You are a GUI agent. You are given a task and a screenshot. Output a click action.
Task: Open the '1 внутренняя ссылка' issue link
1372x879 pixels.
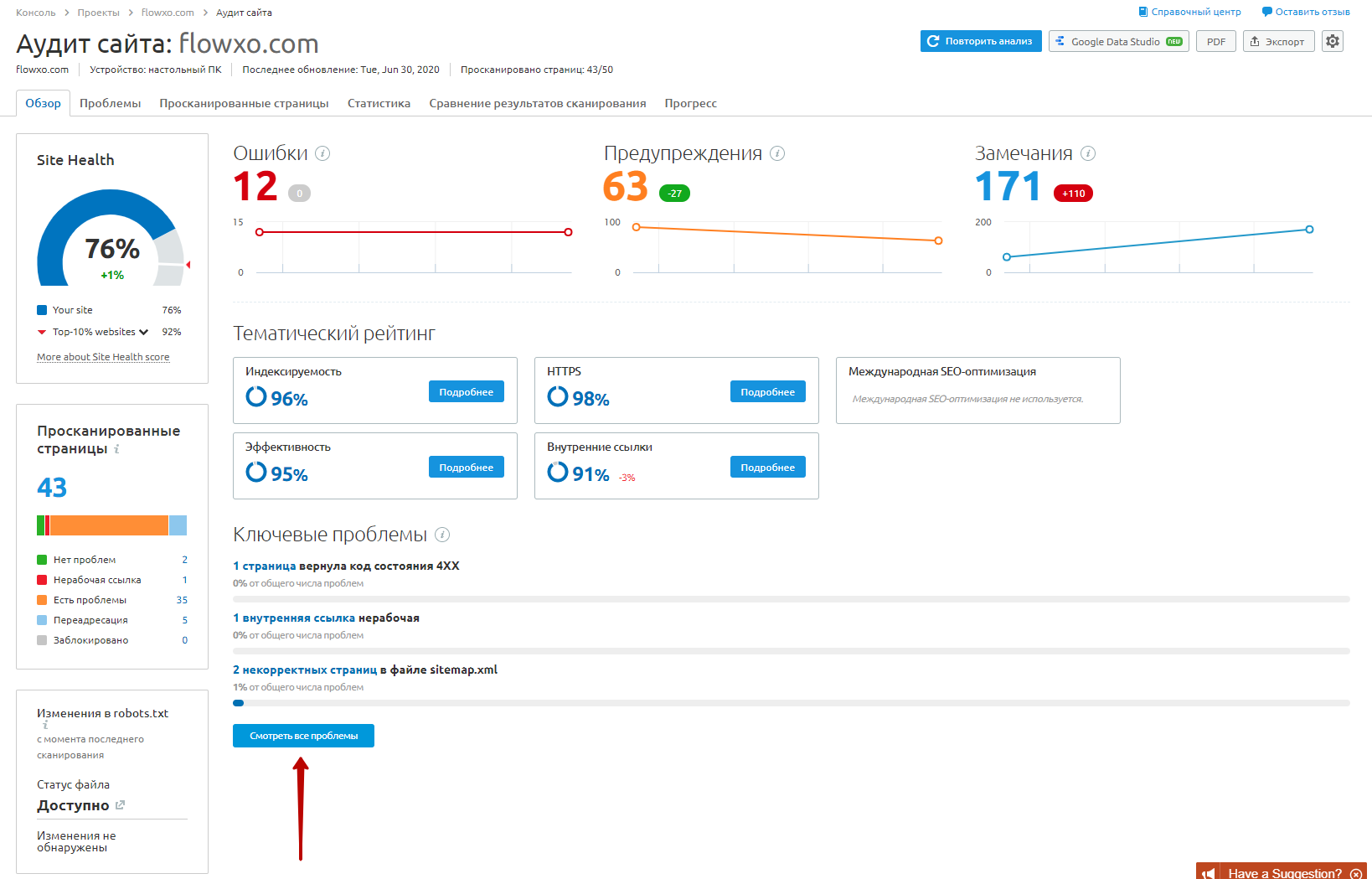[294, 618]
